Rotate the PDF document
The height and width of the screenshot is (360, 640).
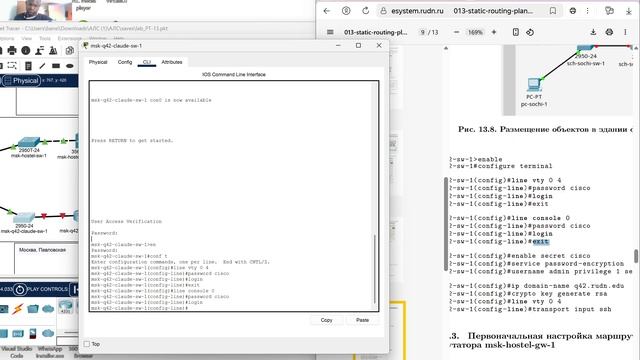click(530, 32)
